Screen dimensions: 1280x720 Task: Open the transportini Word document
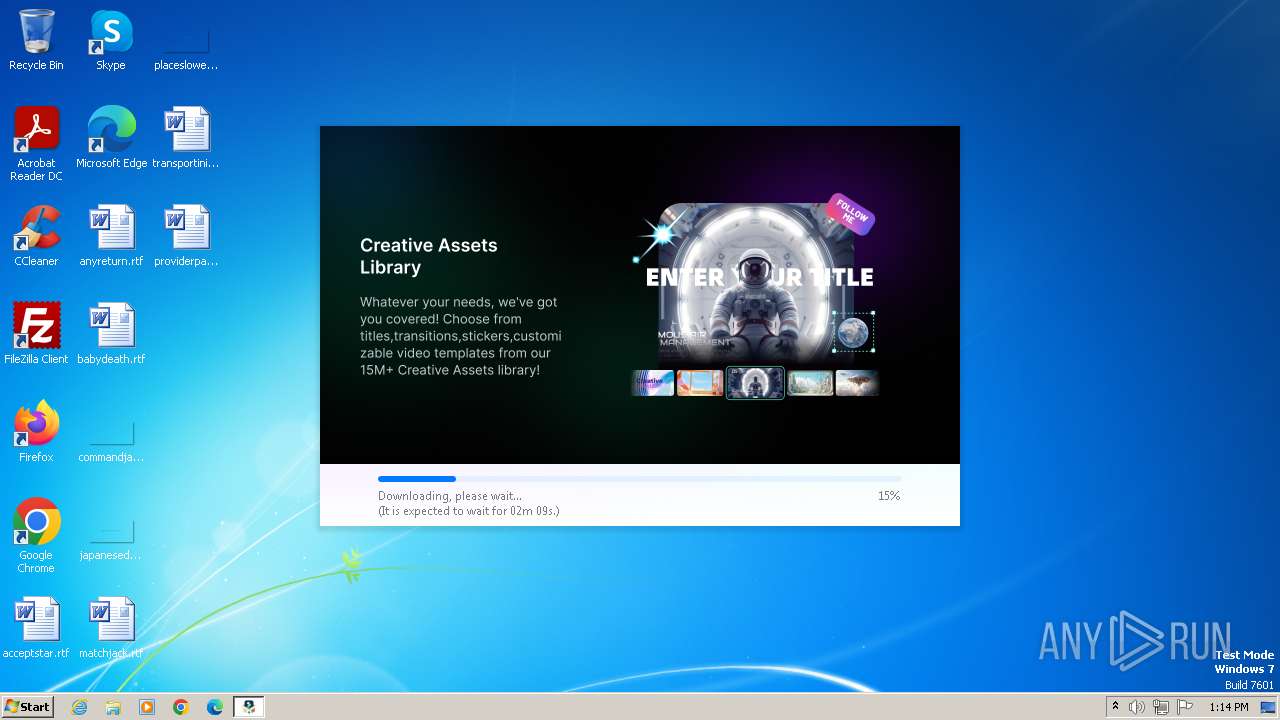pyautogui.click(x=186, y=138)
